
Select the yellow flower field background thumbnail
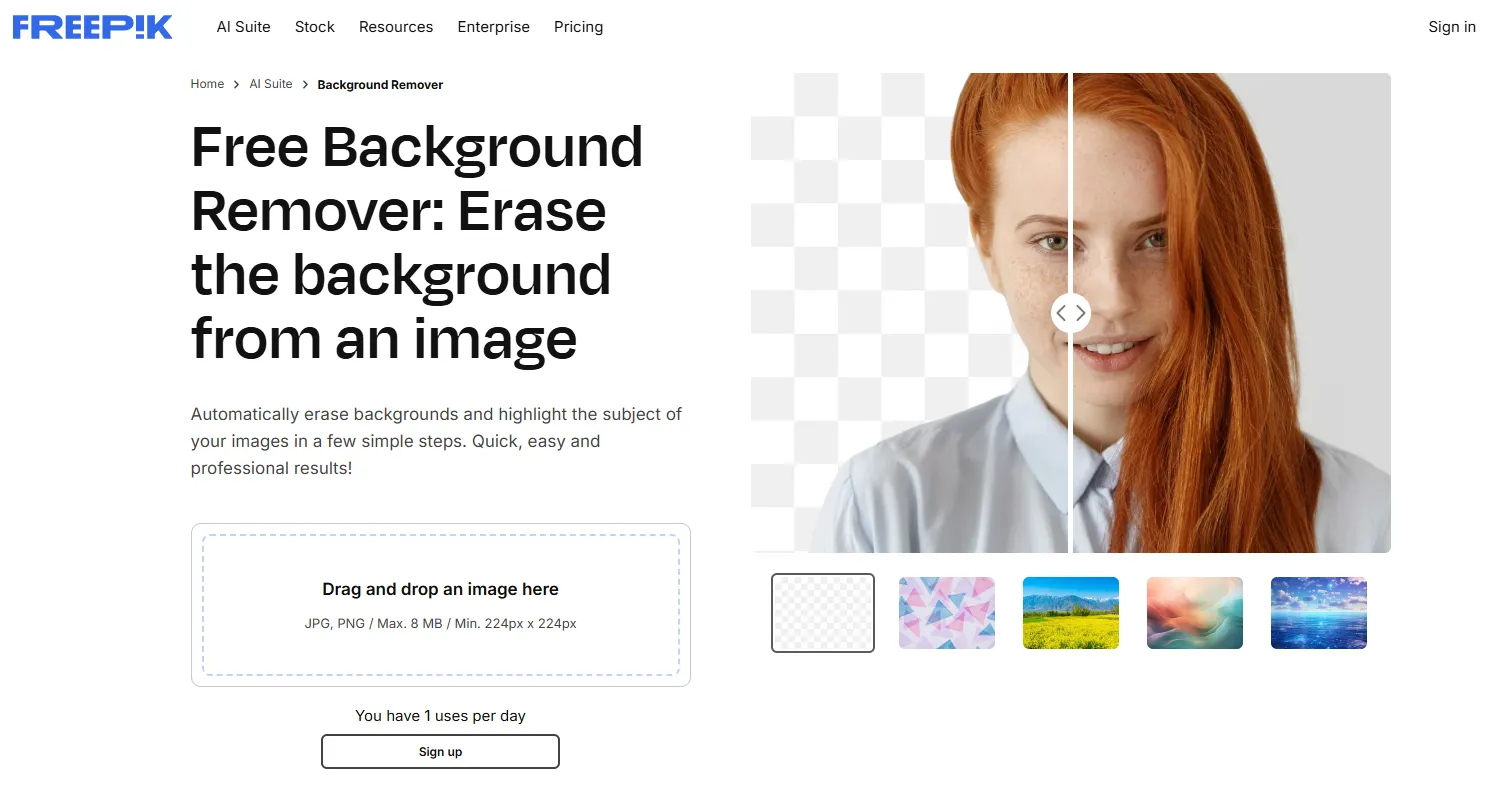pos(1071,613)
